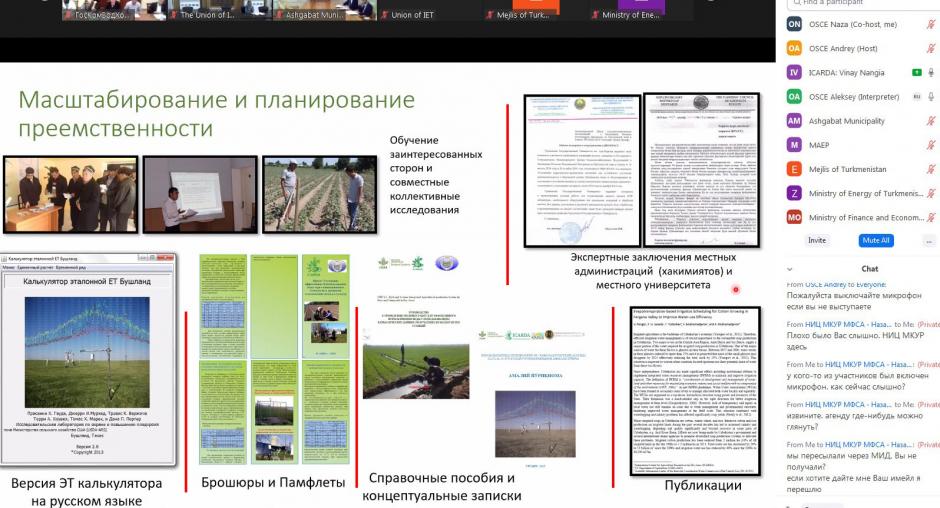Unmute Mejlis of Turkmenistan's microphone
The width and height of the screenshot is (940, 508).
(930, 169)
